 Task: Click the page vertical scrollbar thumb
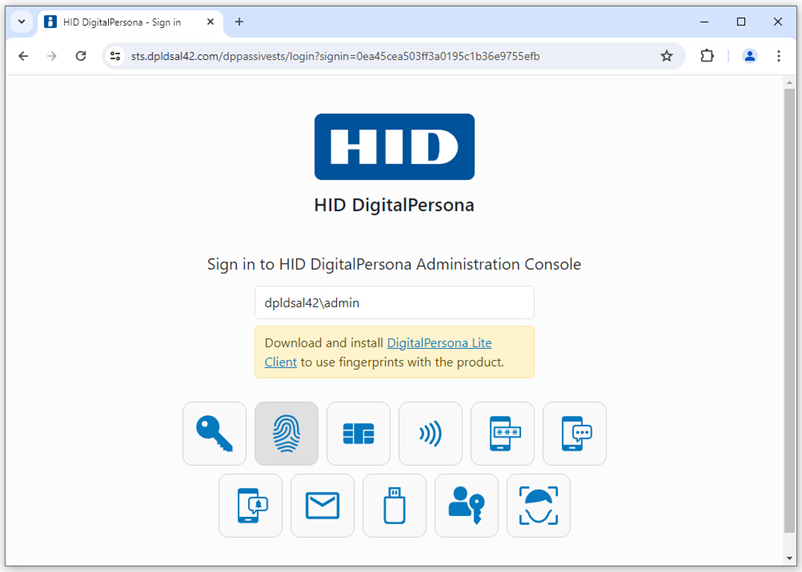point(789,311)
